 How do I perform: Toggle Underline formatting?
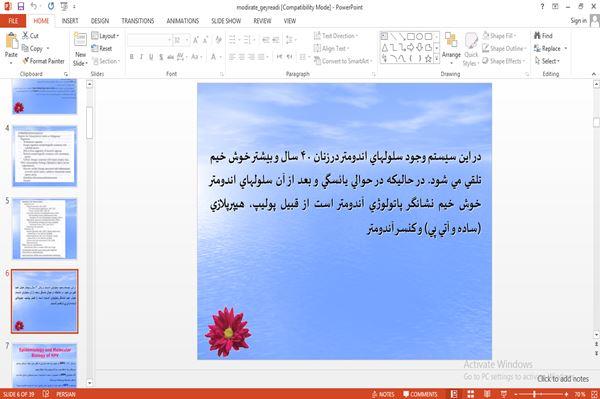151,57
